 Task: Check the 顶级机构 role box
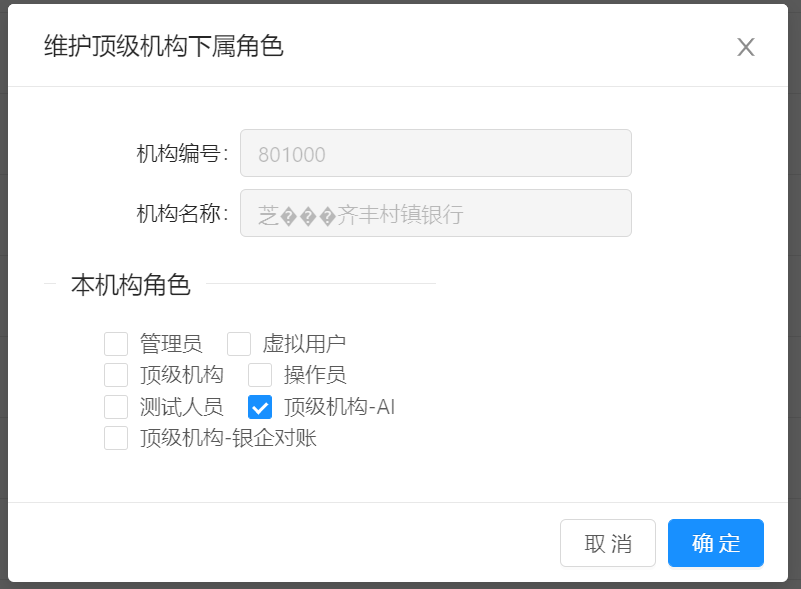(x=116, y=375)
